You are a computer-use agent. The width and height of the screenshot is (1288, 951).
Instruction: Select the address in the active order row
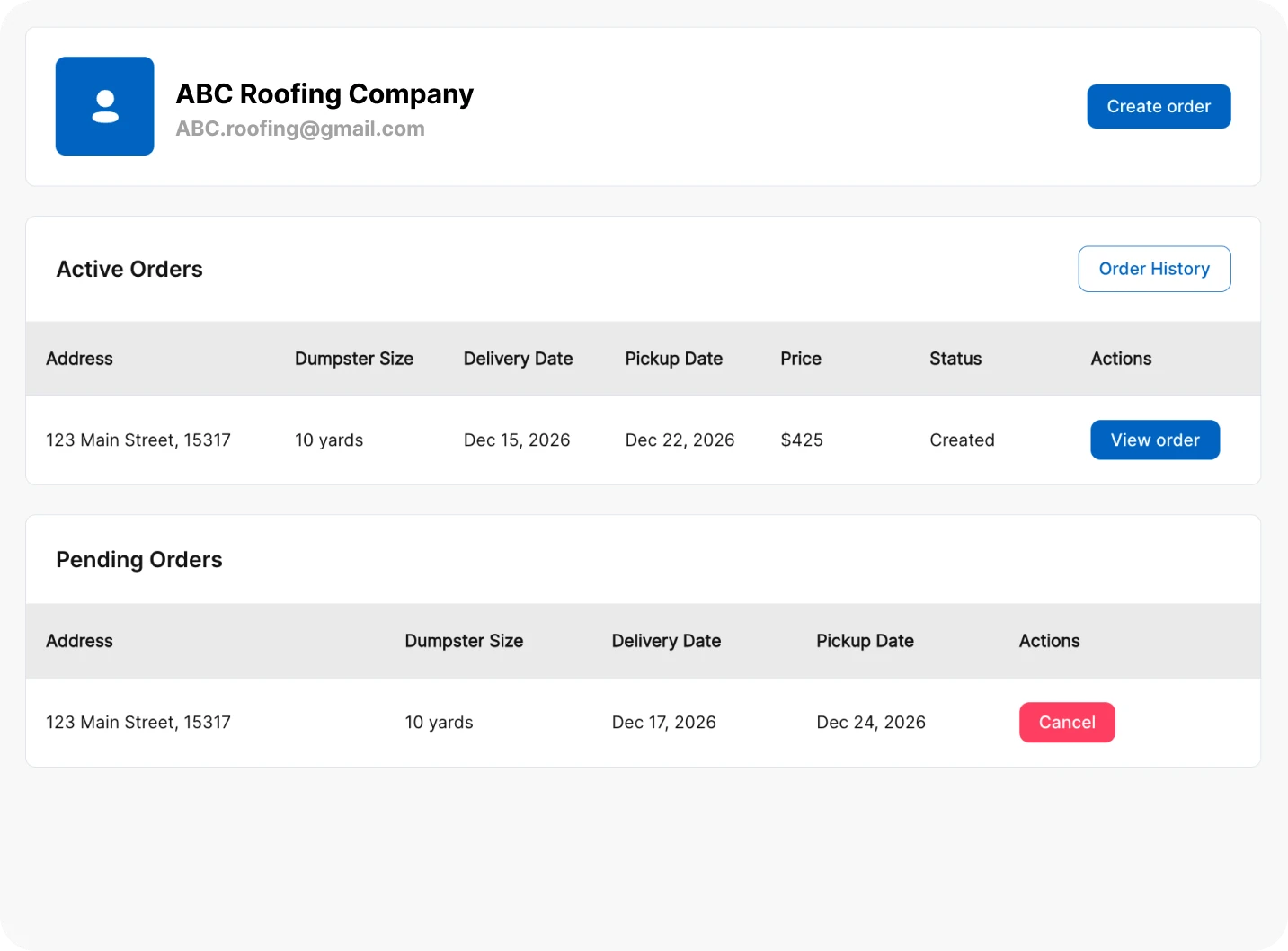coord(138,440)
